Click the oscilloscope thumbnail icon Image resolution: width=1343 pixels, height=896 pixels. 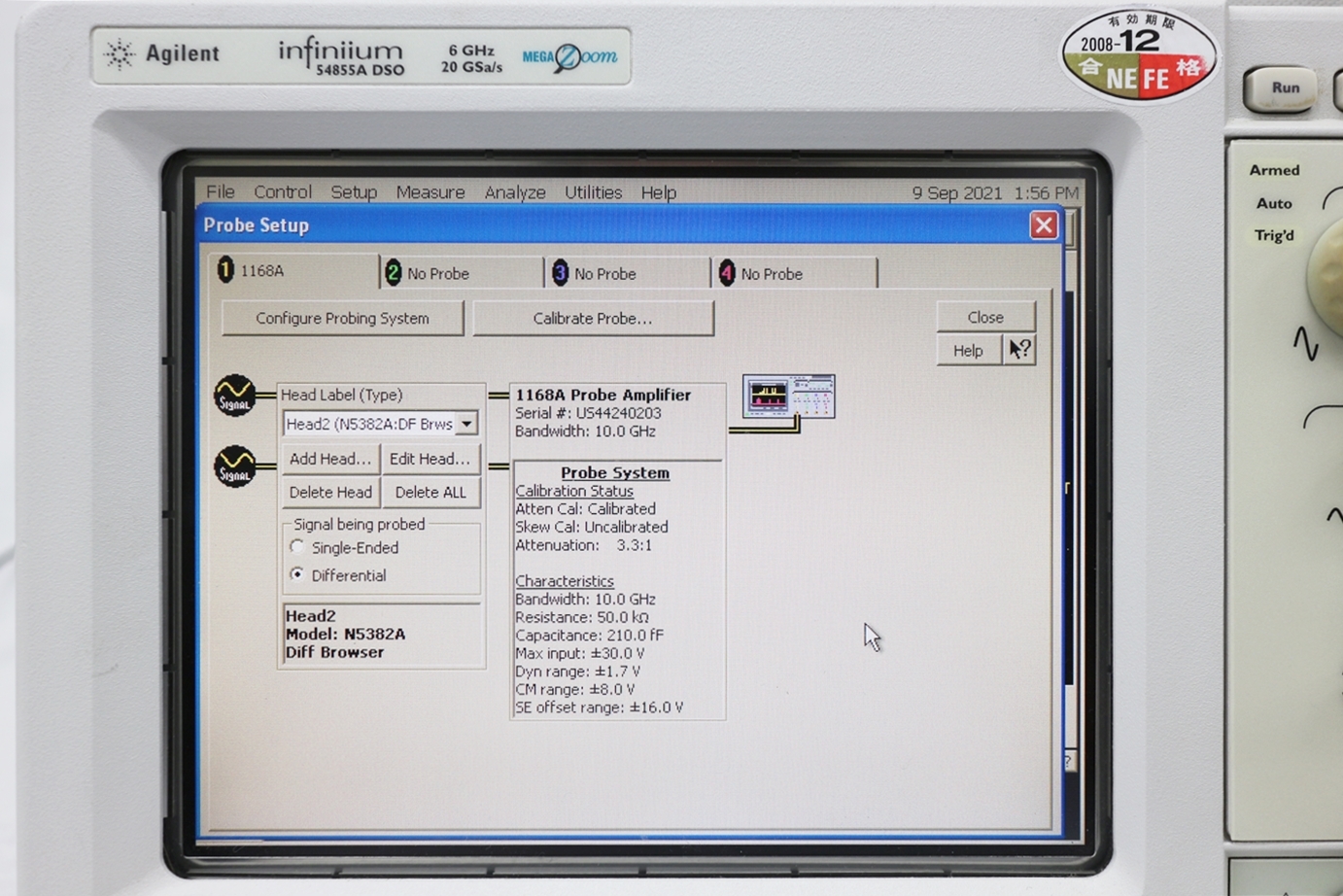(x=789, y=396)
